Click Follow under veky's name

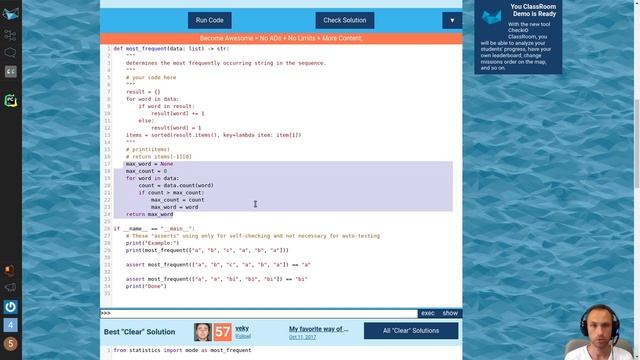243,336
